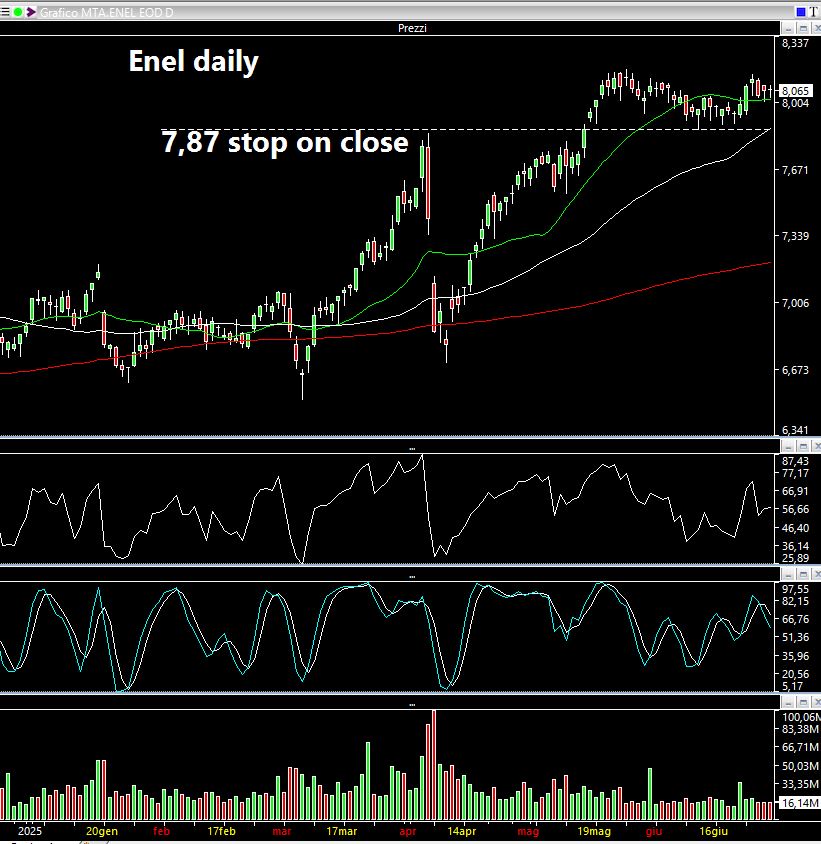The width and height of the screenshot is (821, 844).
Task: Click the 6,673 price axis label
Action: [795, 370]
